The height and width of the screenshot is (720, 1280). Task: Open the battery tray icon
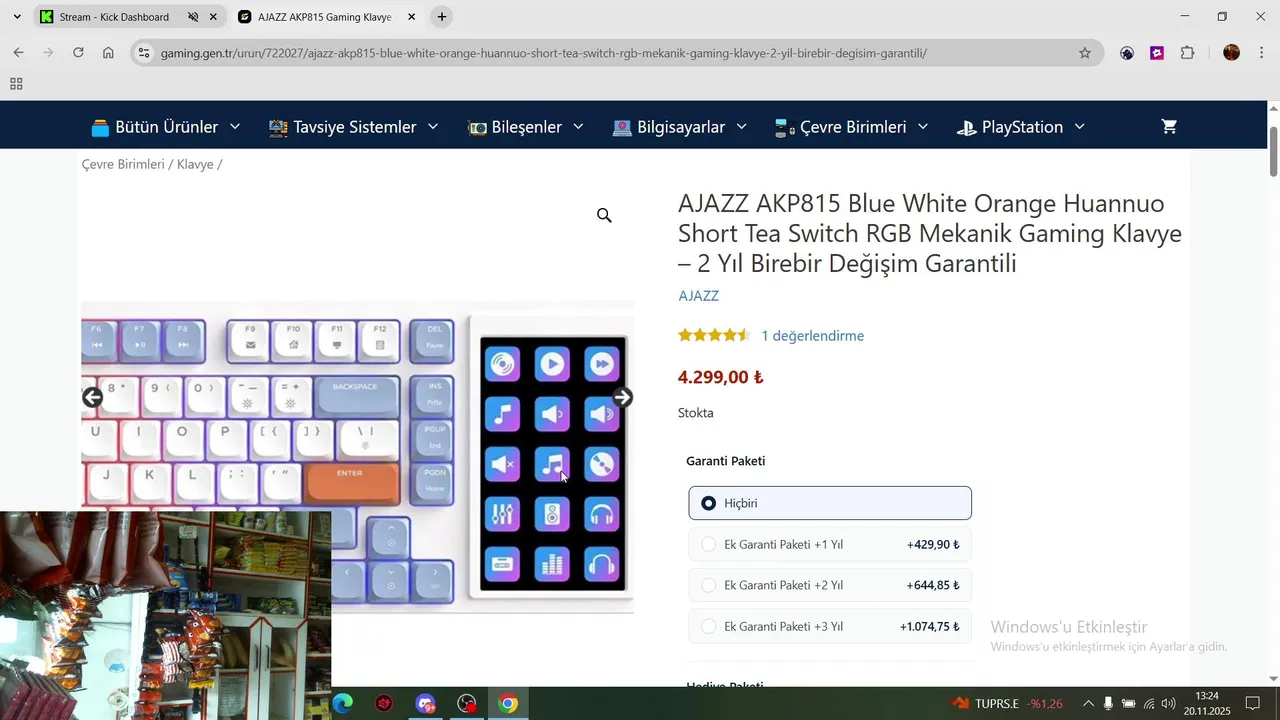(1128, 704)
